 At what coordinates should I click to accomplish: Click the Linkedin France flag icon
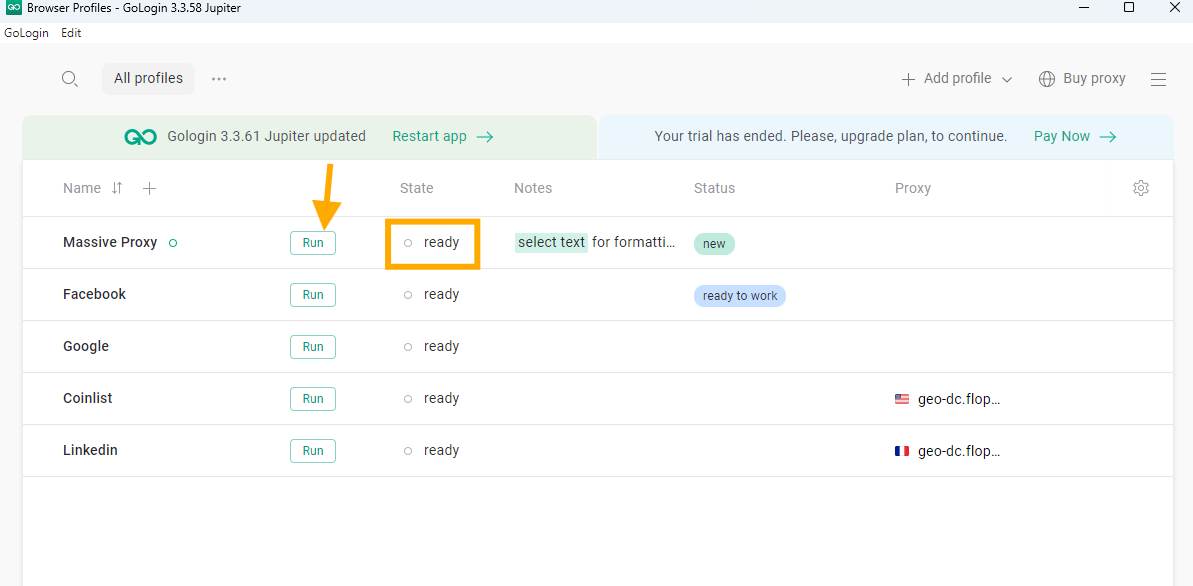pos(902,451)
